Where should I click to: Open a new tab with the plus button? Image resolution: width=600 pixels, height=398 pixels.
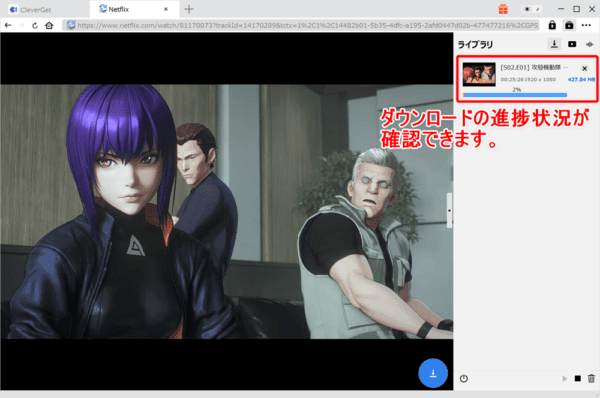tap(189, 9)
